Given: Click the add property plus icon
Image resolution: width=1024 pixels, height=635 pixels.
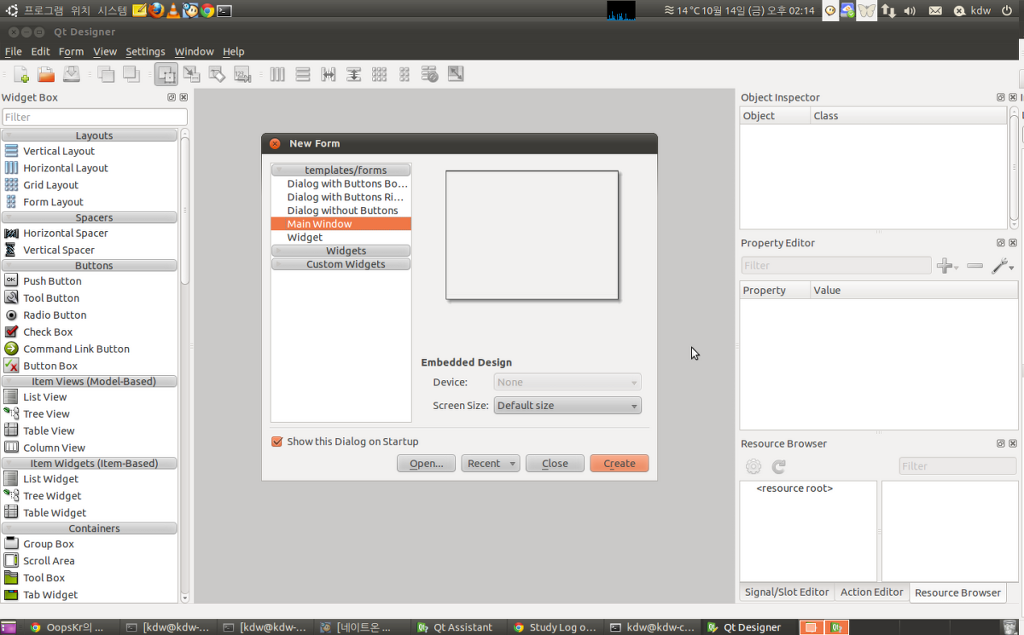Looking at the screenshot, I should tap(947, 265).
